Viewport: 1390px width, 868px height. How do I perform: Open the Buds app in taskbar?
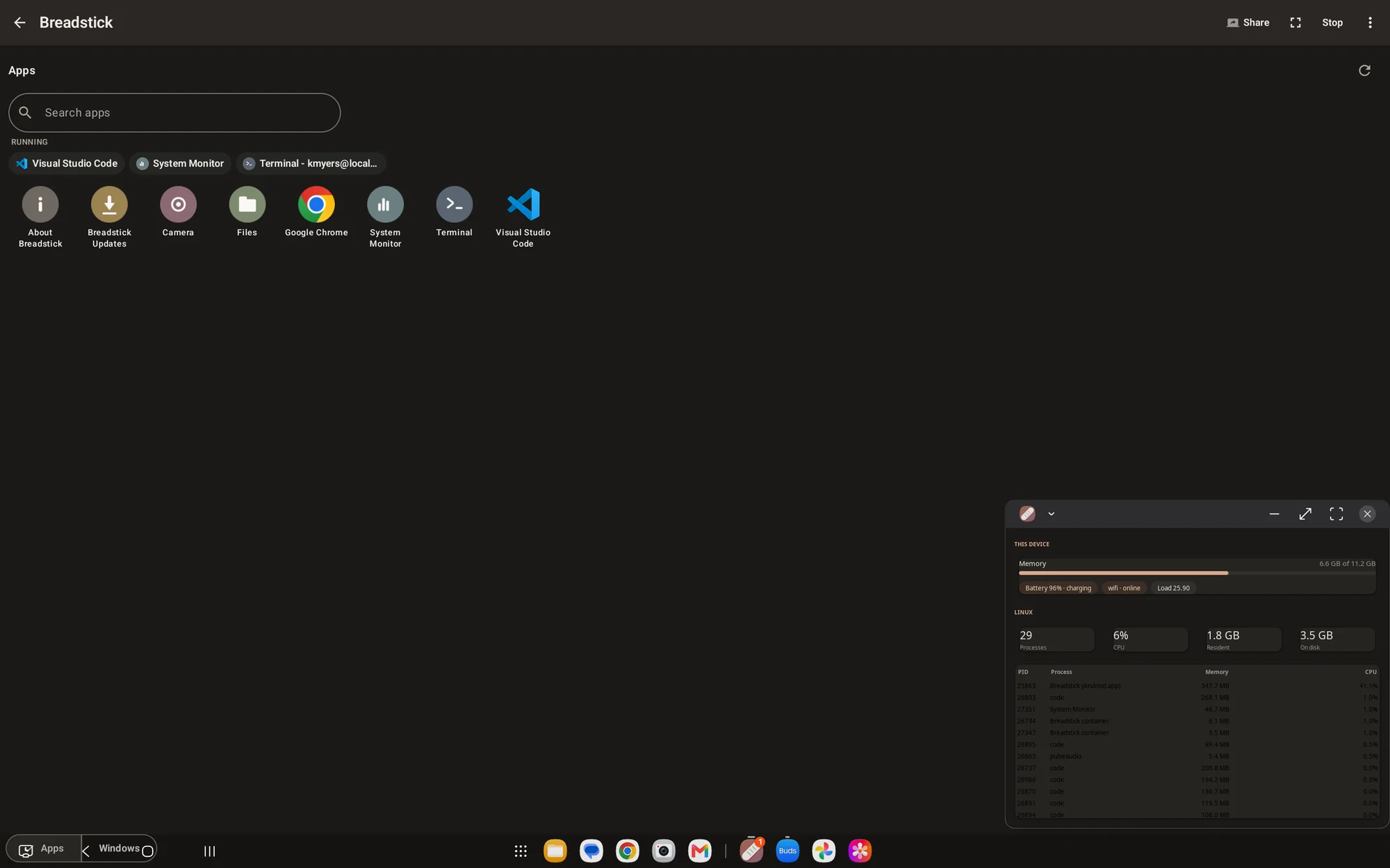(x=787, y=851)
